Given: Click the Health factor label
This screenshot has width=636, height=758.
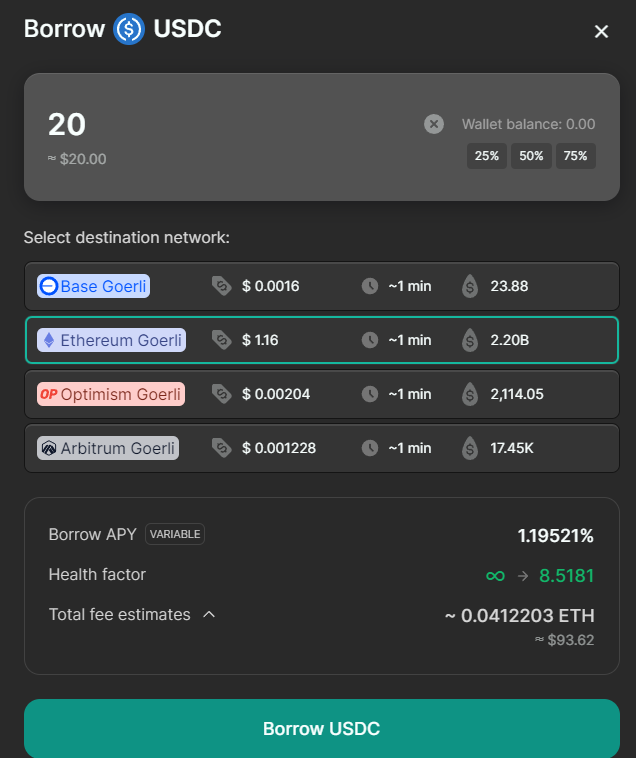Looking at the screenshot, I should pyautogui.click(x=97, y=574).
